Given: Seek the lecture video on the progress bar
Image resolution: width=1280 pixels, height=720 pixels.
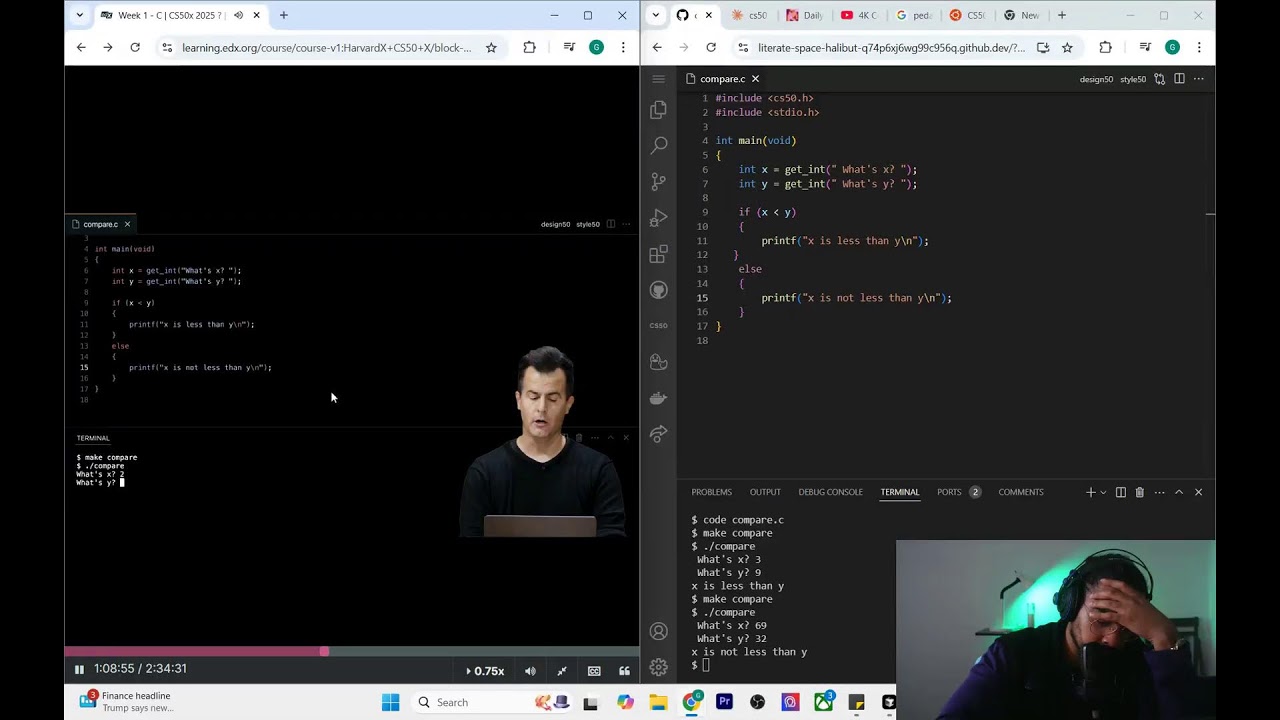Looking at the screenshot, I should tap(352, 651).
